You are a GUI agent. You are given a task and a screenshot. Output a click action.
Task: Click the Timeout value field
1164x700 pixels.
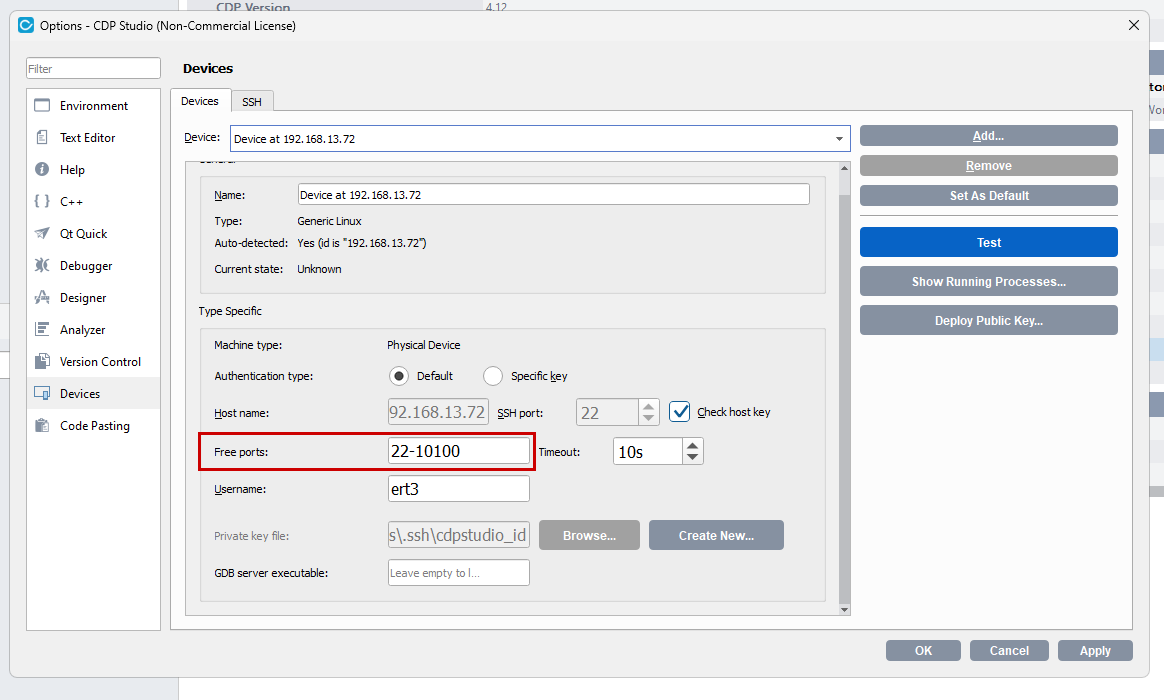(648, 451)
